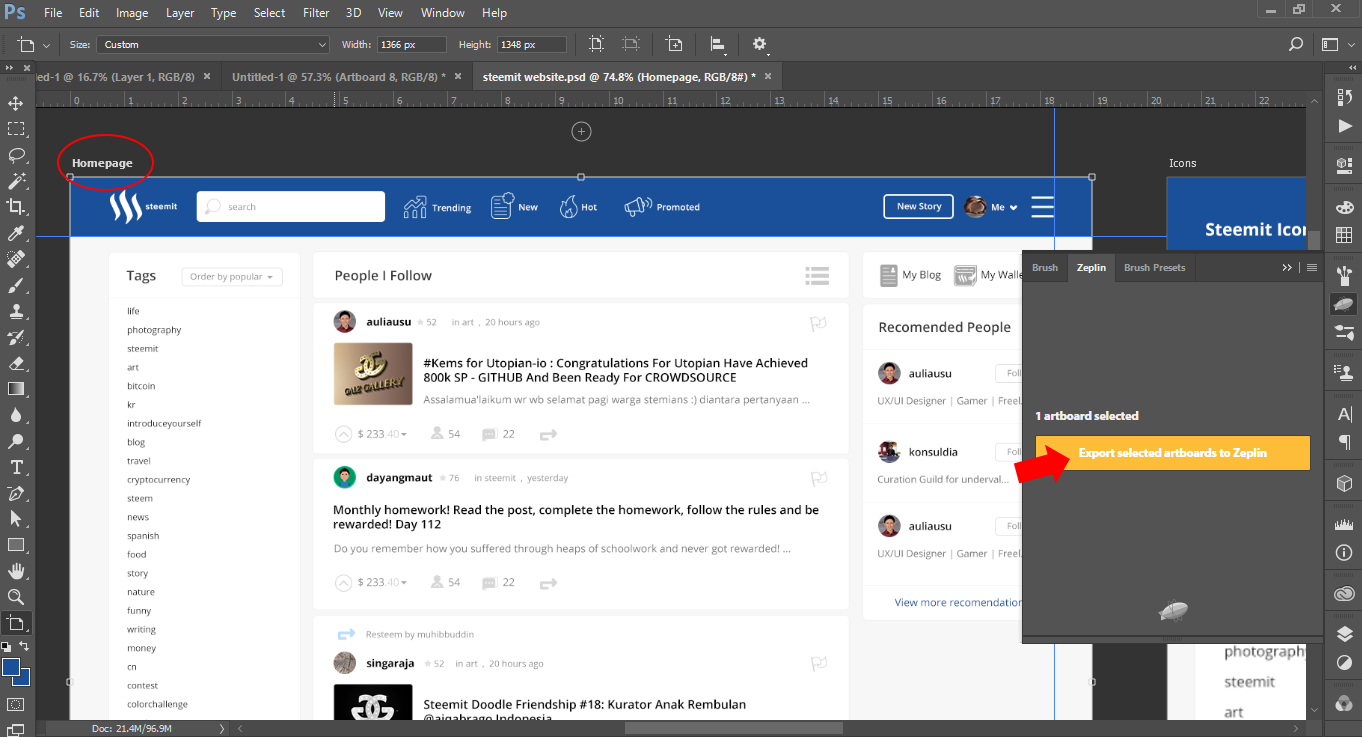The width and height of the screenshot is (1362, 737).
Task: Select the Blur tool
Action: (x=16, y=415)
